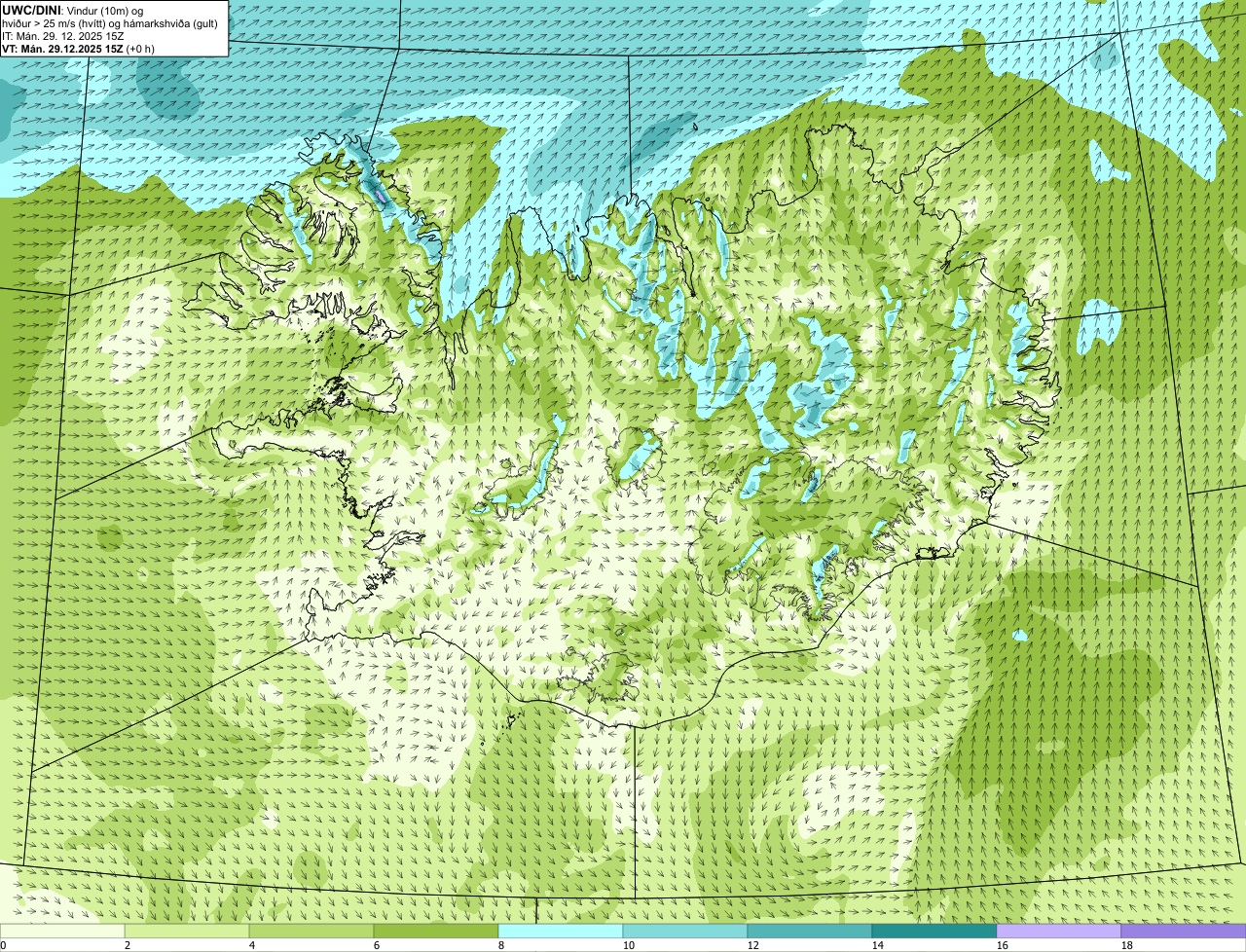Click the legend scale label "12"

click(753, 945)
